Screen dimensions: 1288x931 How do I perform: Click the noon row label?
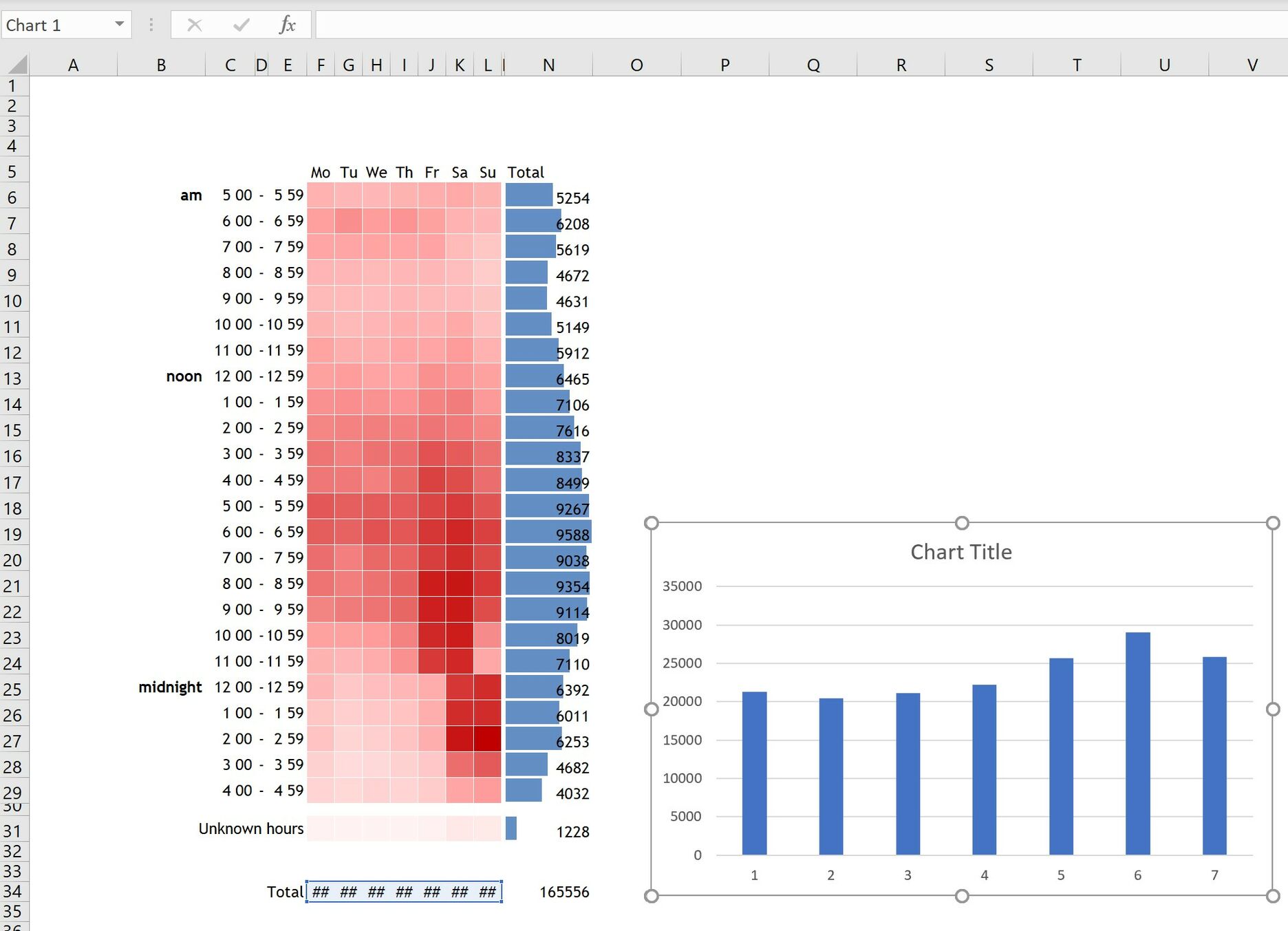184,376
